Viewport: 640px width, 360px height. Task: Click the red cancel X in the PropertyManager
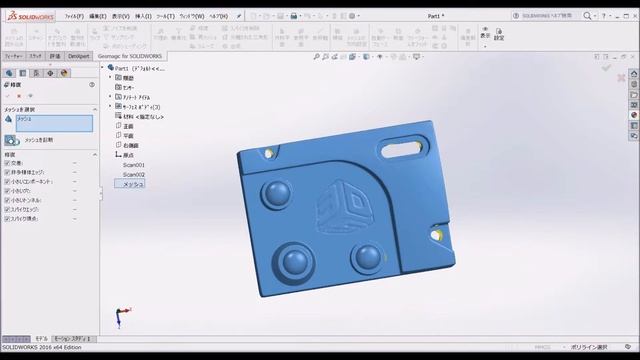19,96
